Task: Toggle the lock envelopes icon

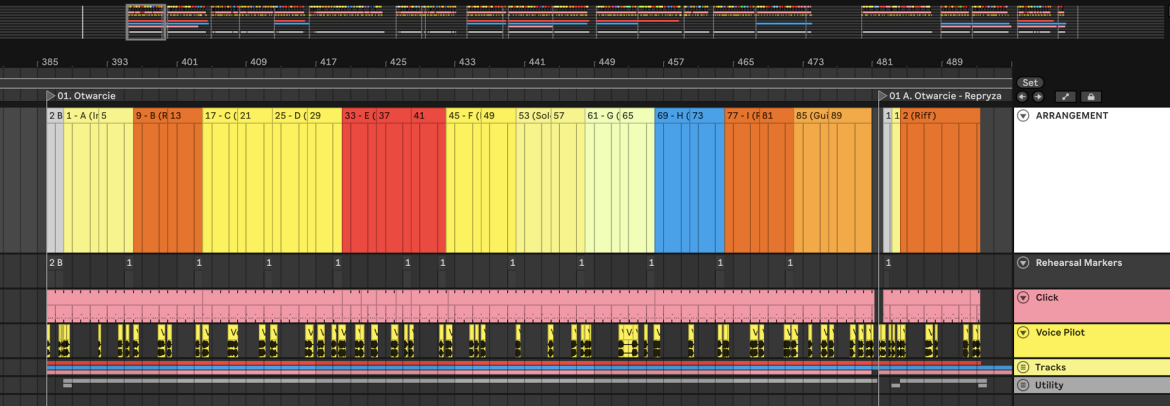Action: pos(1090,97)
